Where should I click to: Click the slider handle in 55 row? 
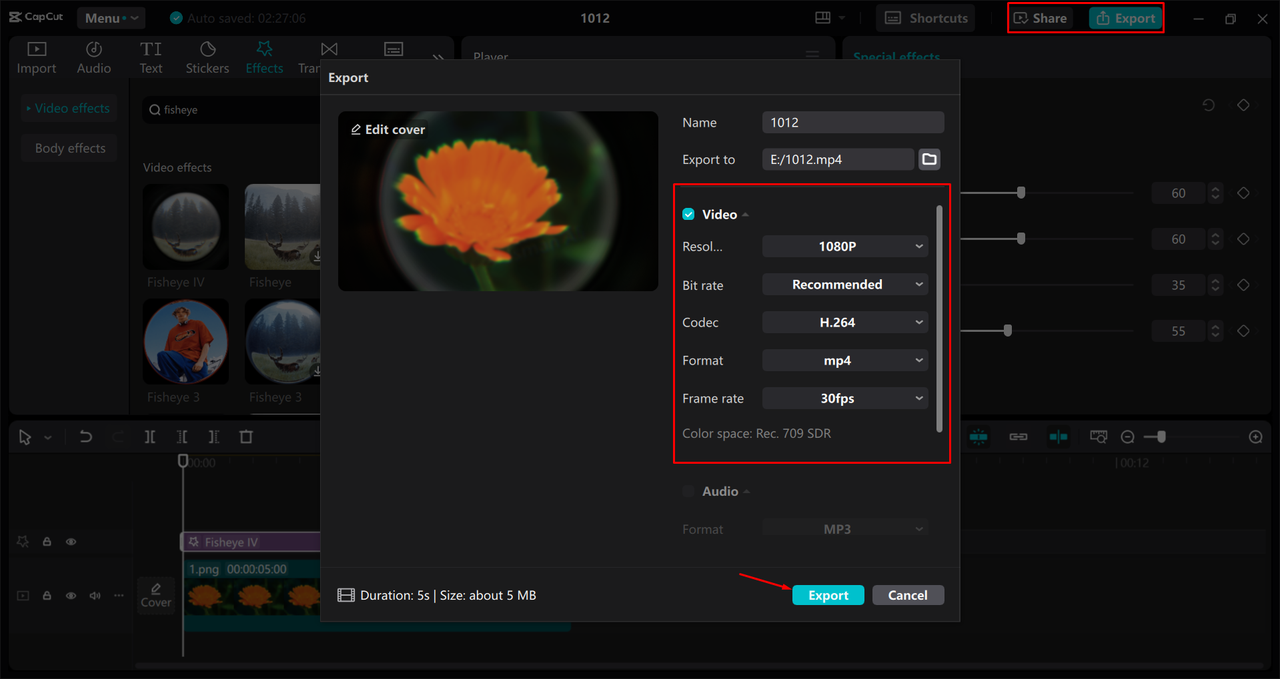click(1007, 330)
